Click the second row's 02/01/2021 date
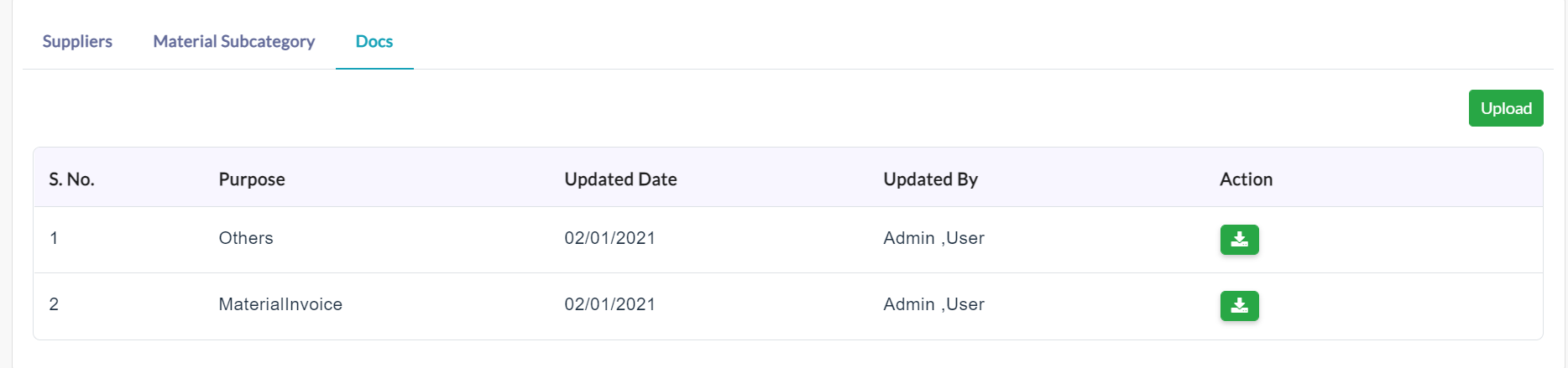 tap(609, 304)
